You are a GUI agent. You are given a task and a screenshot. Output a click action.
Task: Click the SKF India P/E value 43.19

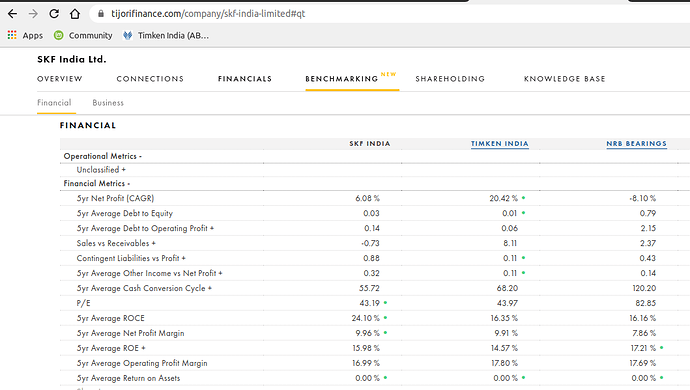point(369,303)
